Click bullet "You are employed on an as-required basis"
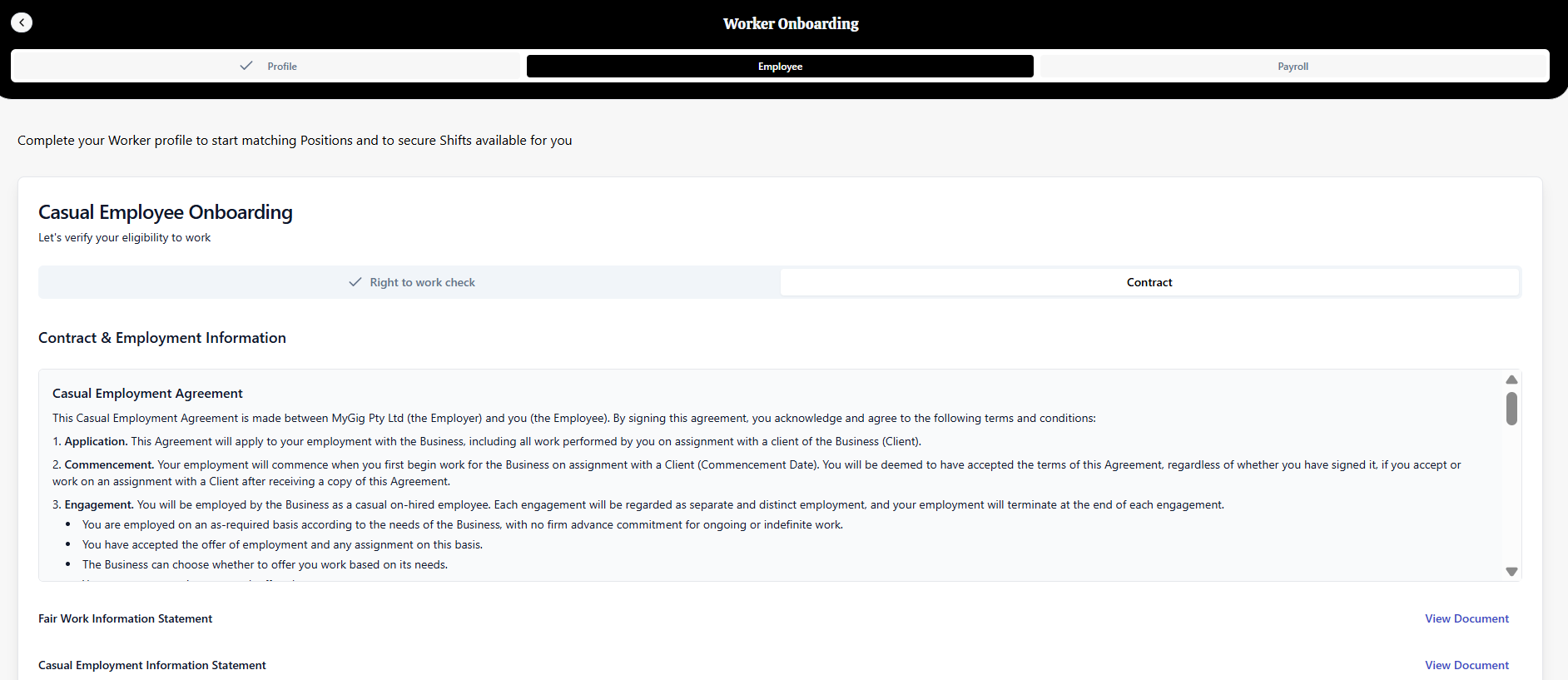Image resolution: width=1568 pixels, height=680 pixels. pyautogui.click(x=463, y=525)
